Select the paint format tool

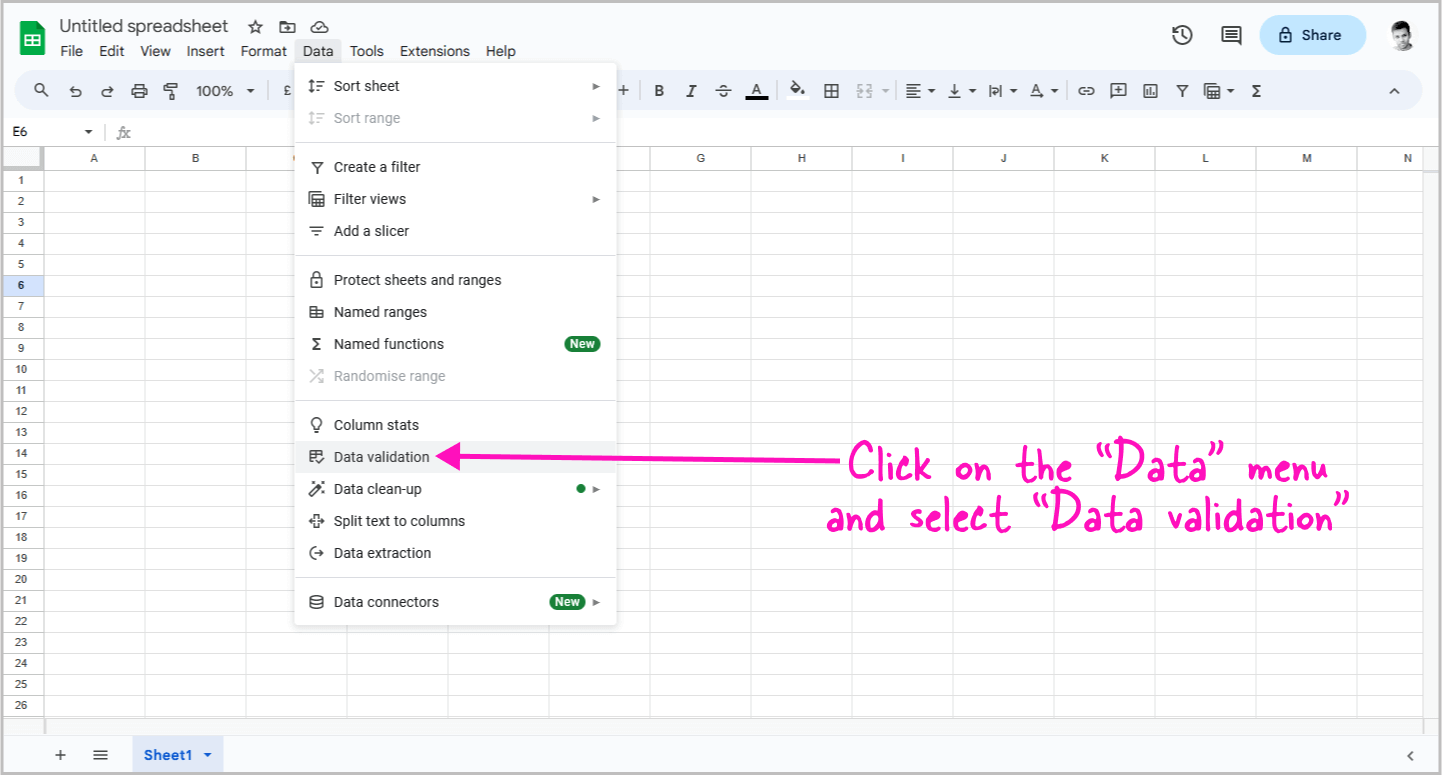pos(171,90)
